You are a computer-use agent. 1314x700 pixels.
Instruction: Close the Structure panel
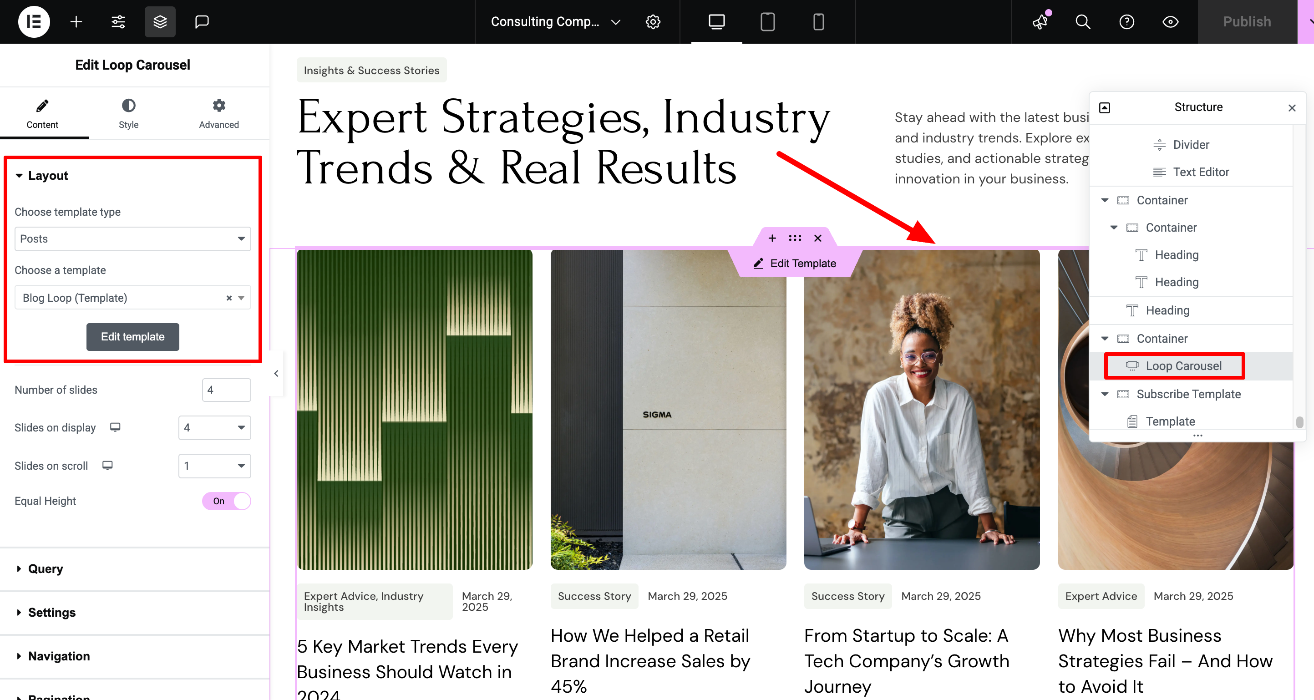point(1292,108)
